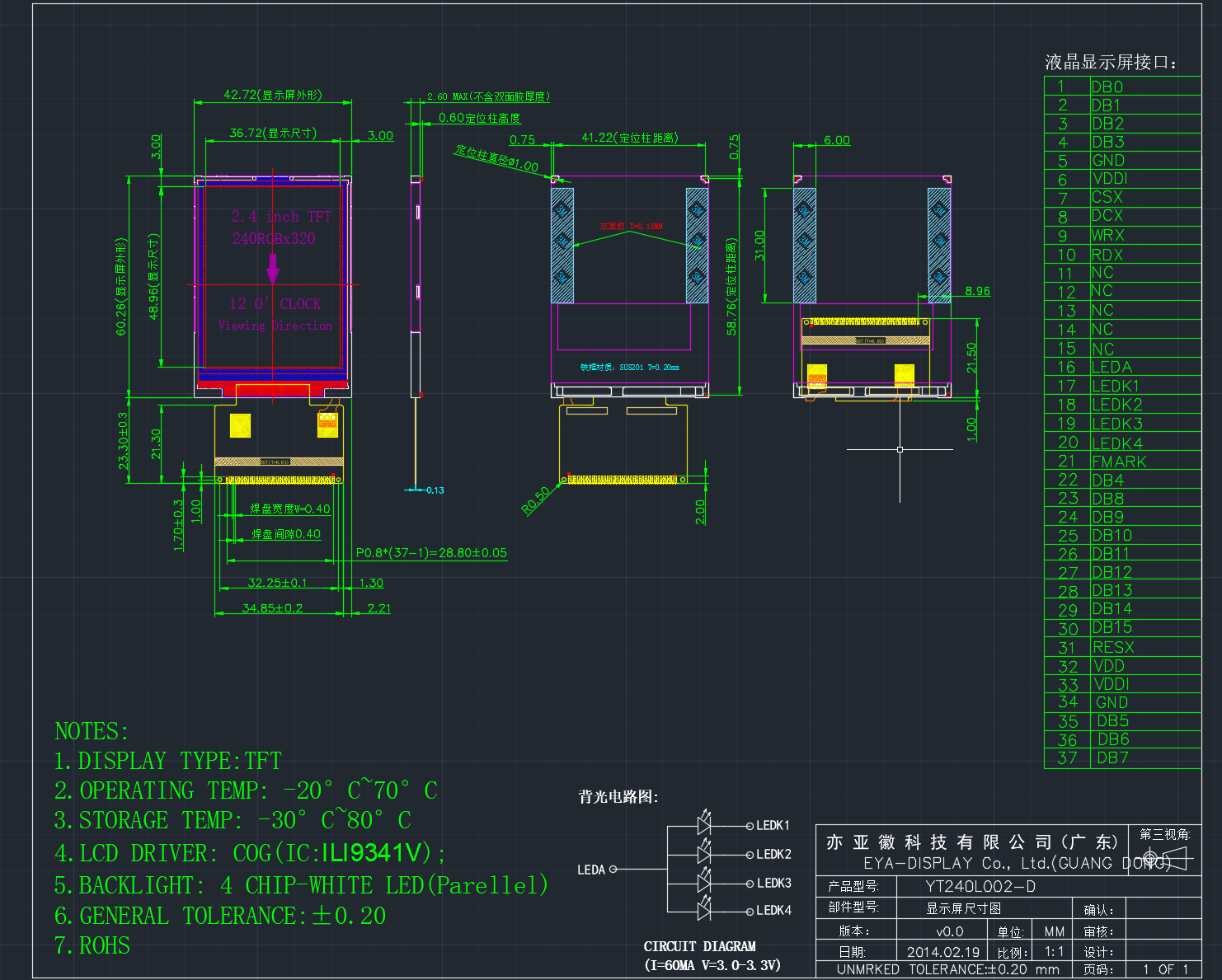This screenshot has height=980, width=1222.
Task: Click the "NOTES:" heading
Action: 92,731
